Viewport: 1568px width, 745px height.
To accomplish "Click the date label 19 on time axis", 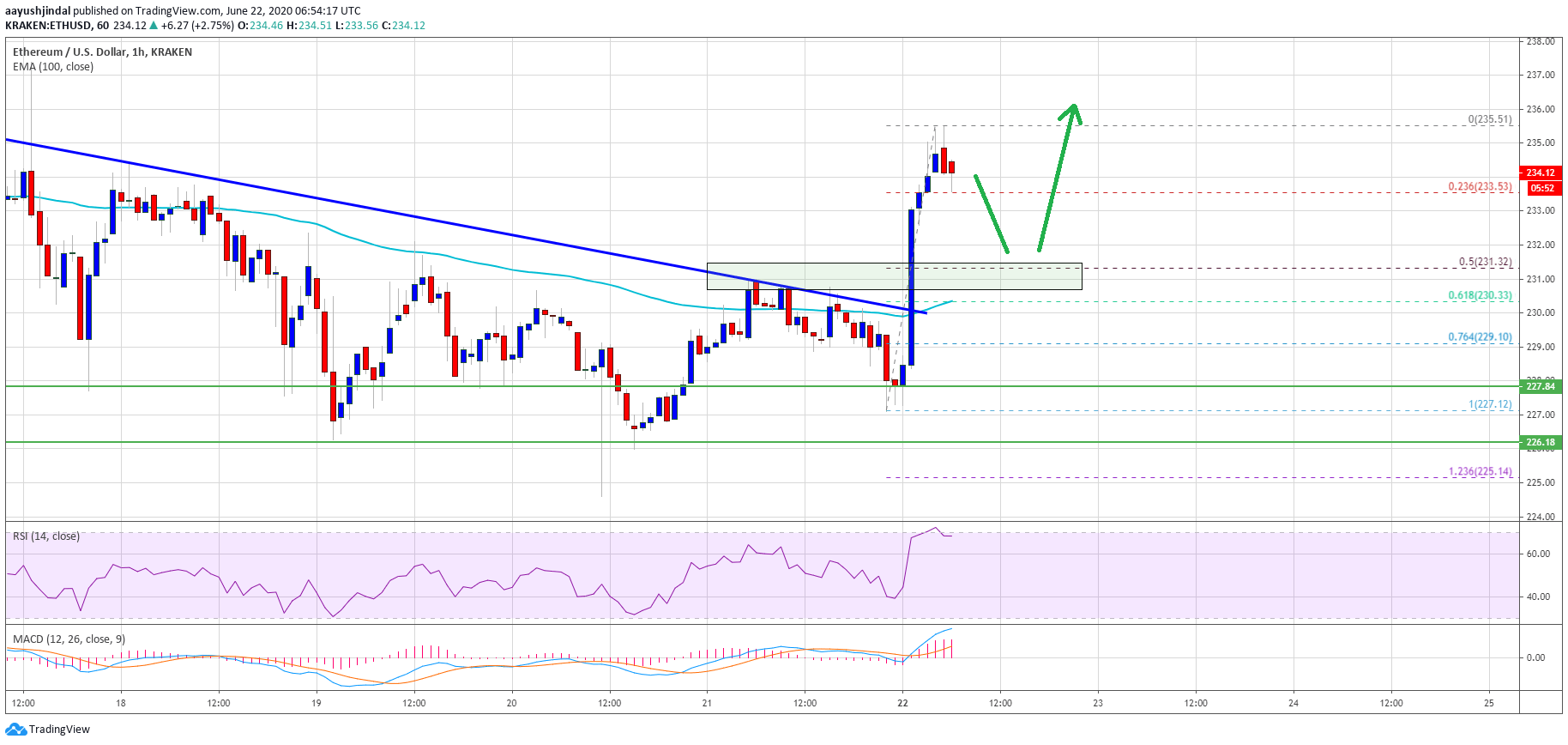I will click(x=317, y=703).
